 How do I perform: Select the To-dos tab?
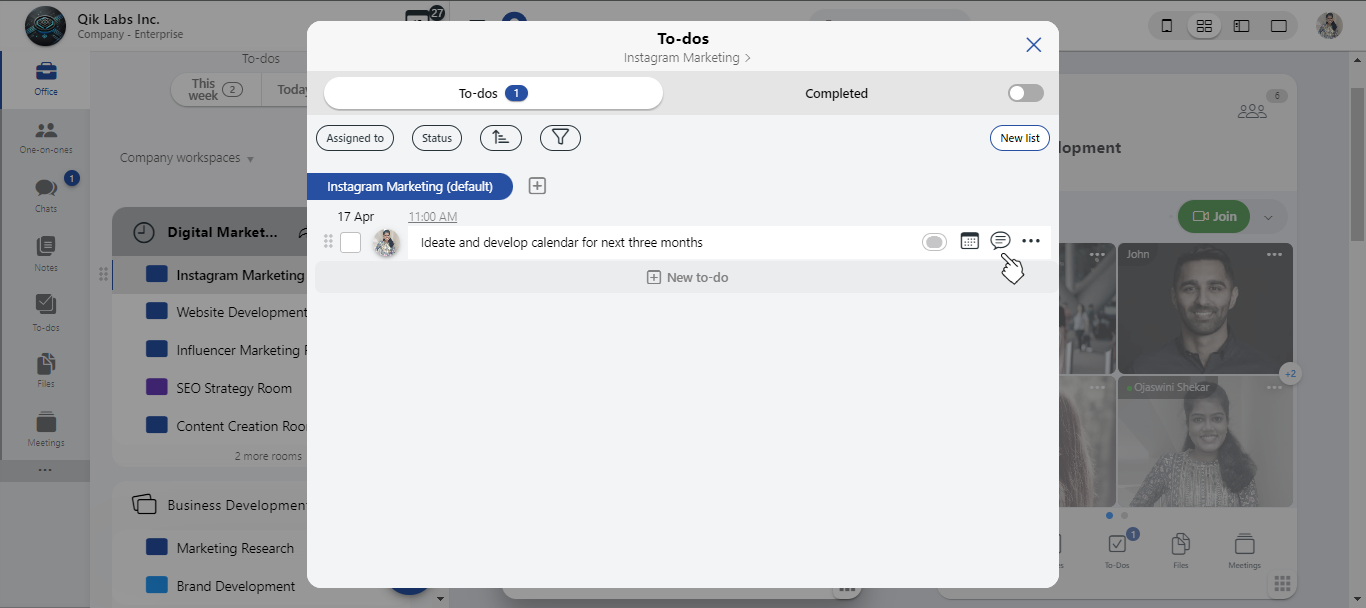click(492, 93)
